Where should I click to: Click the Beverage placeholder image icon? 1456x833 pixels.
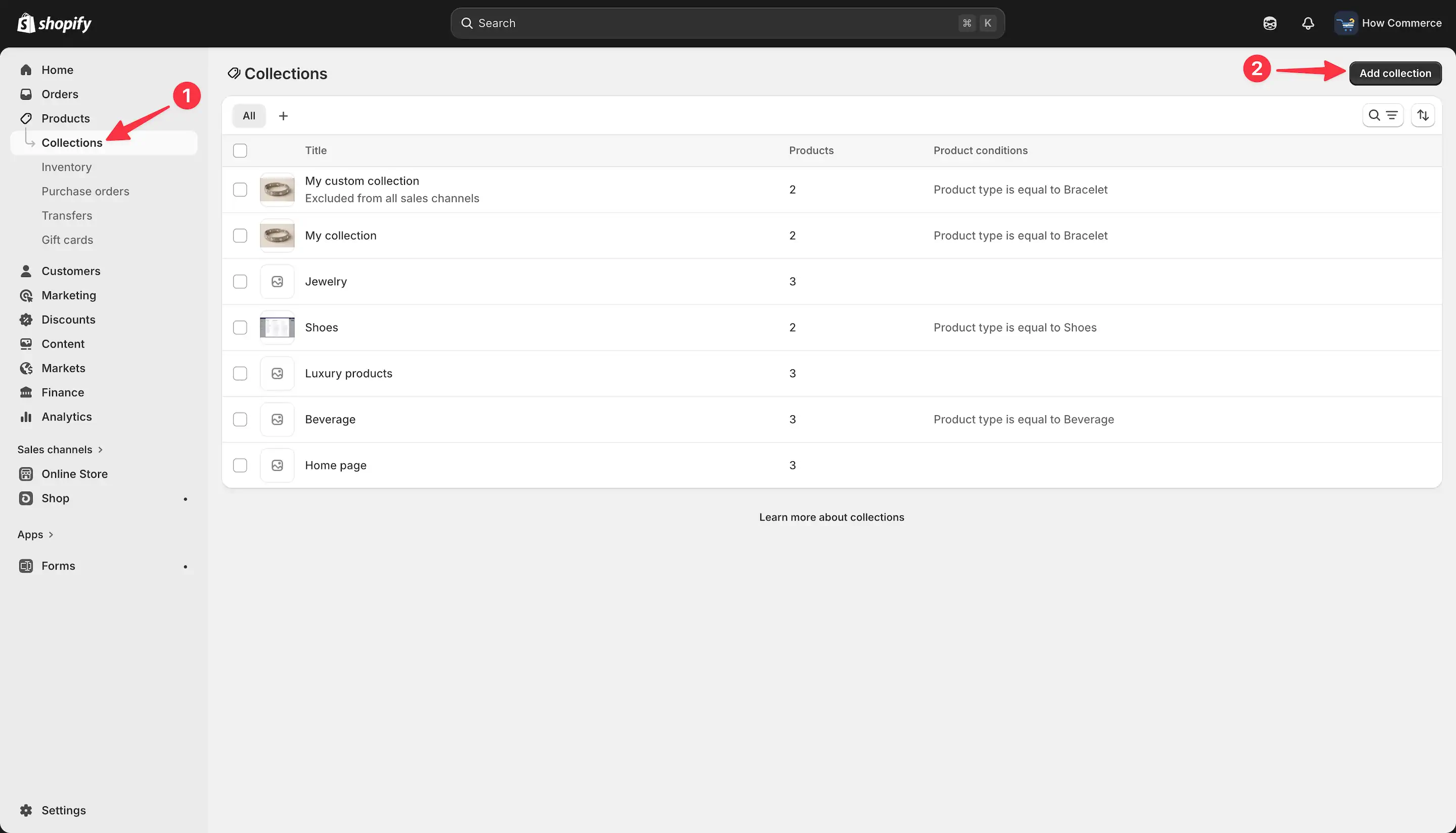(x=278, y=419)
